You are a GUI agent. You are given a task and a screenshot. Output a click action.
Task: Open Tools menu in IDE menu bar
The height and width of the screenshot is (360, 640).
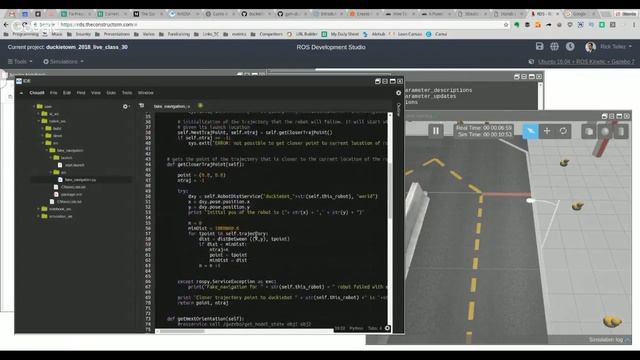point(127,93)
